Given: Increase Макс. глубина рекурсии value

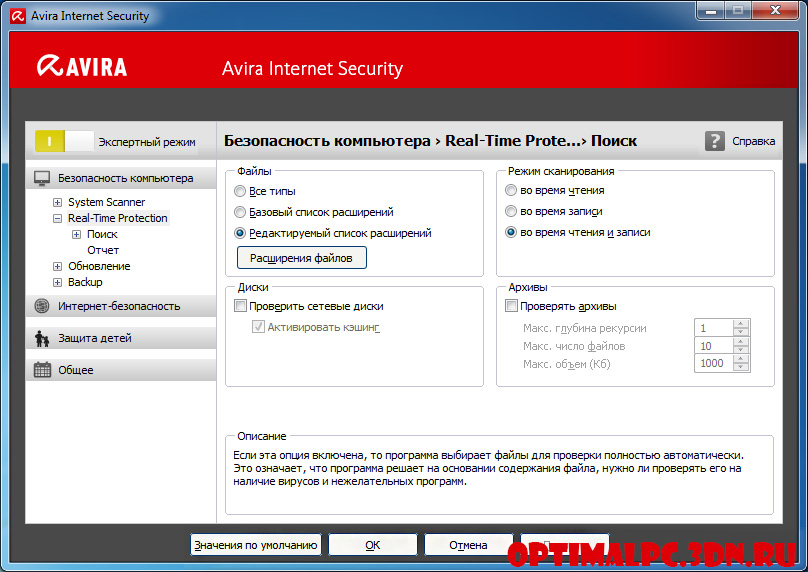Looking at the screenshot, I should pyautogui.click(x=741, y=324).
